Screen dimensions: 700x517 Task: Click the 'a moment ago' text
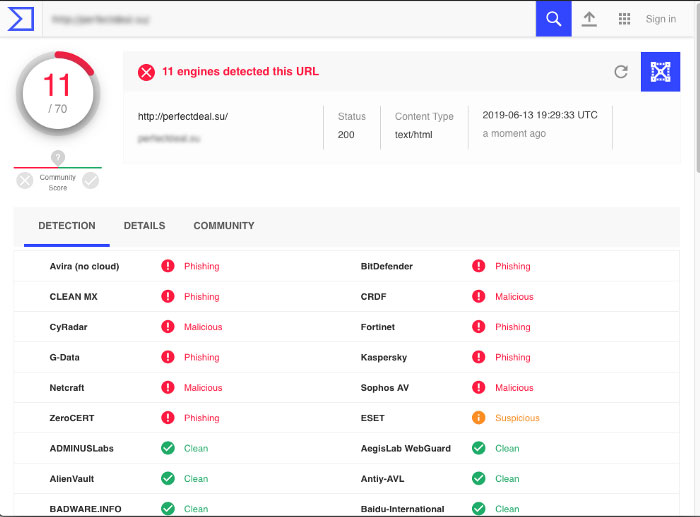[x=514, y=133]
